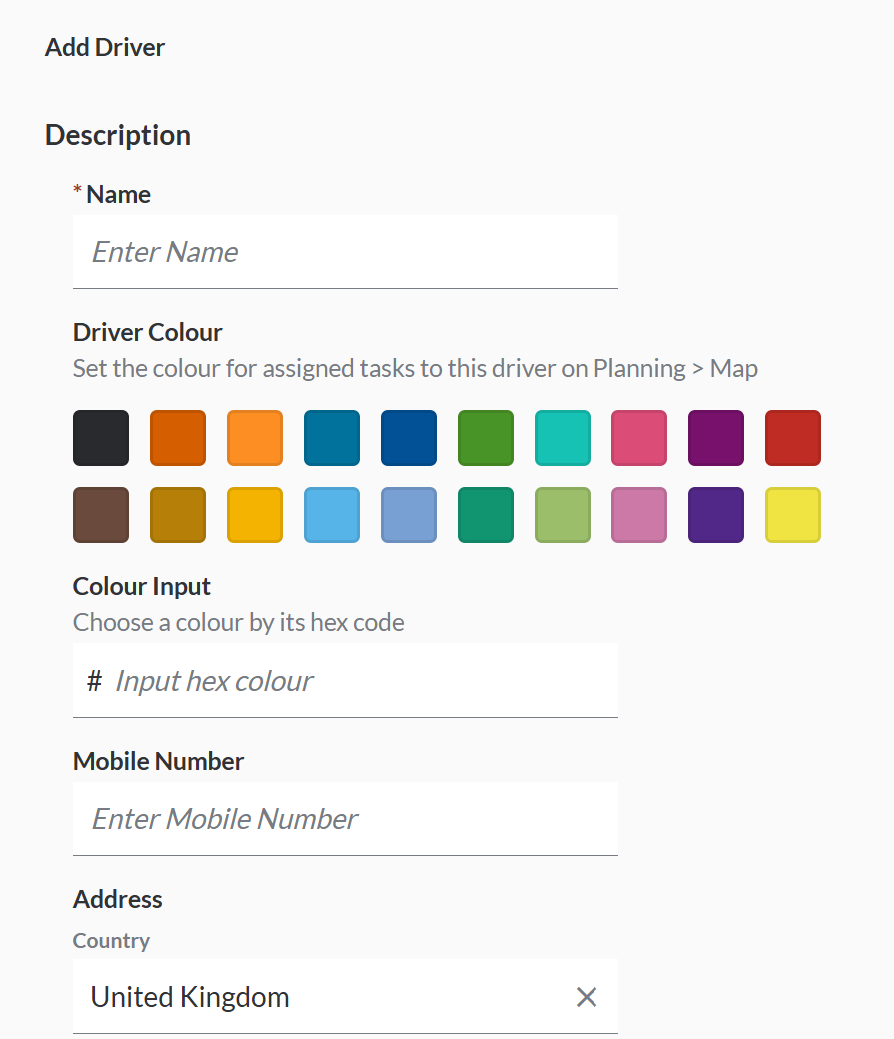Pick the green colour swatch
894x1039 pixels.
(486, 438)
